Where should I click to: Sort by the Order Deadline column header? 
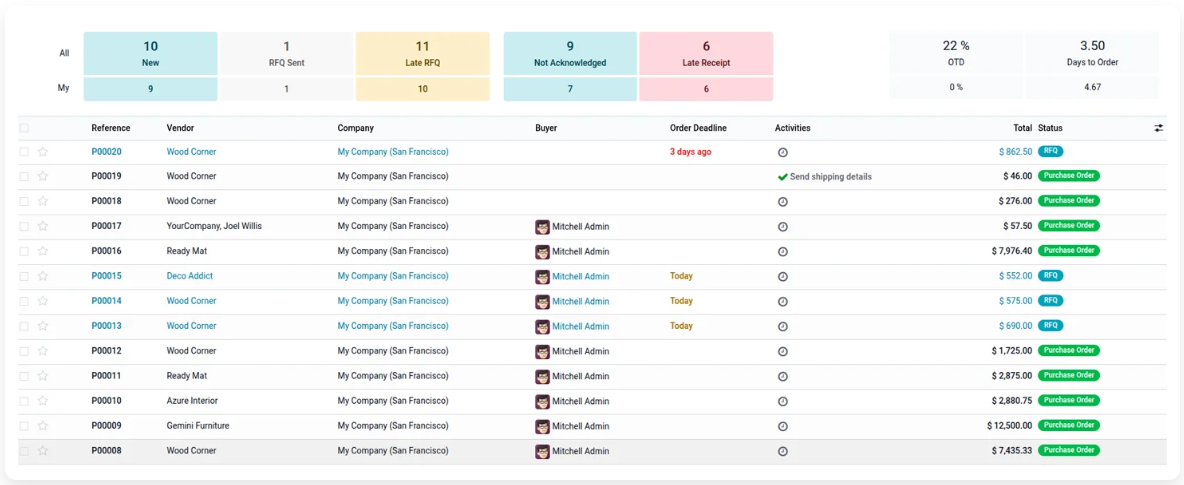[698, 128]
